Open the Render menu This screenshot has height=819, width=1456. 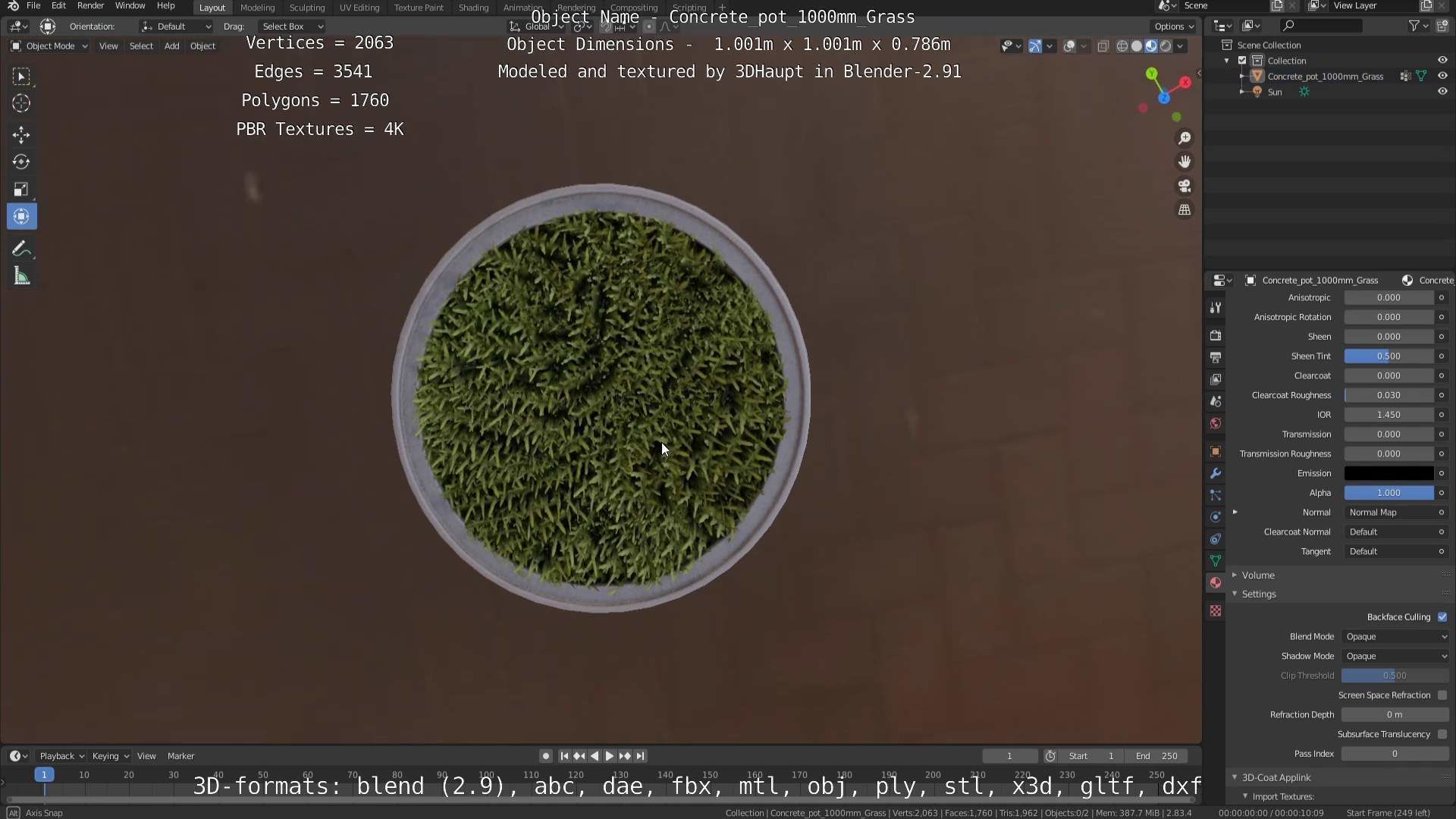pos(90,6)
